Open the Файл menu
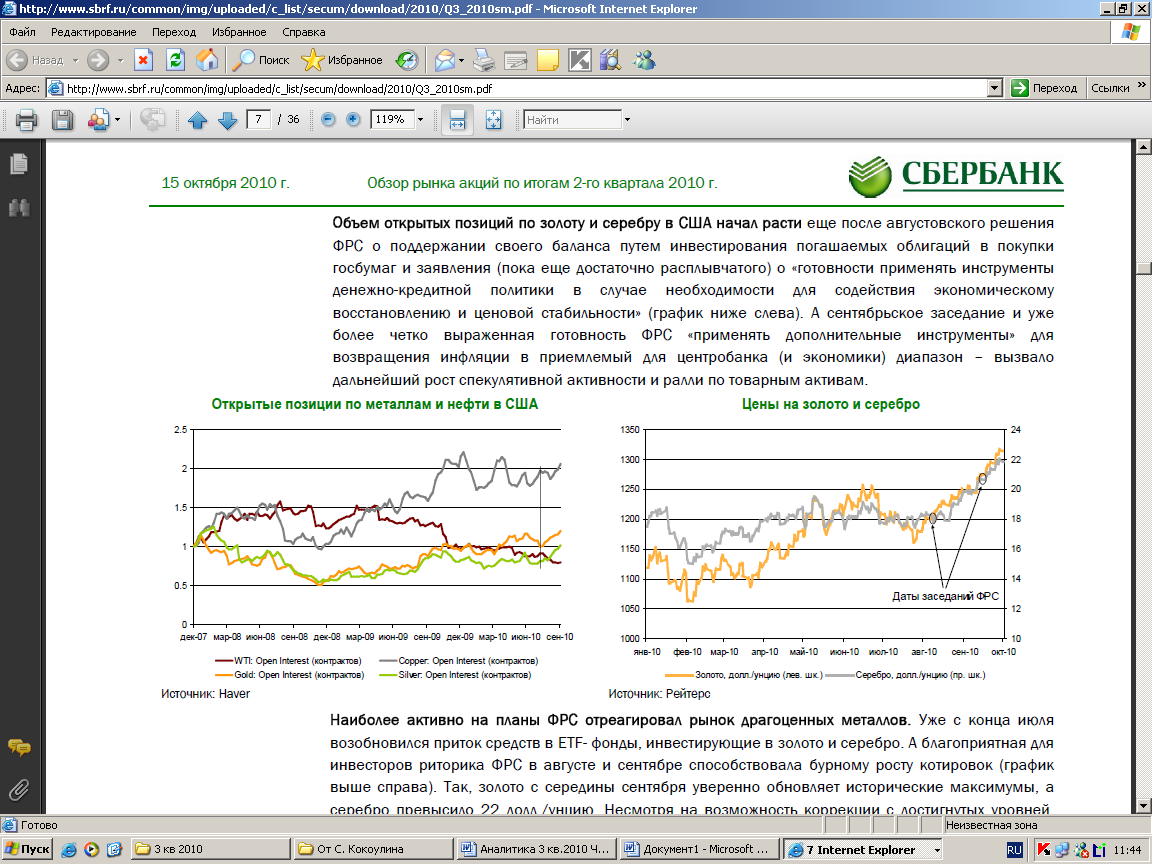 coord(22,32)
